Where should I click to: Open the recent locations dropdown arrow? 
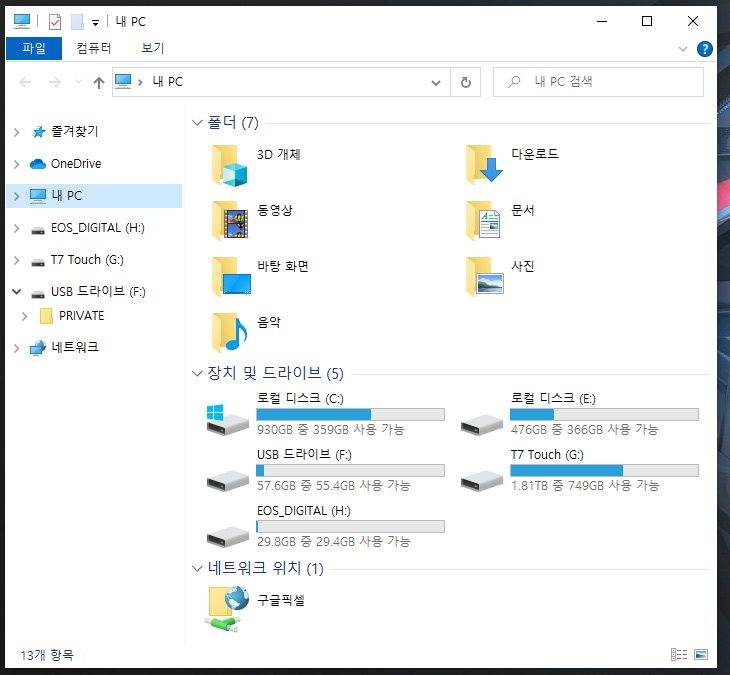tap(78, 82)
